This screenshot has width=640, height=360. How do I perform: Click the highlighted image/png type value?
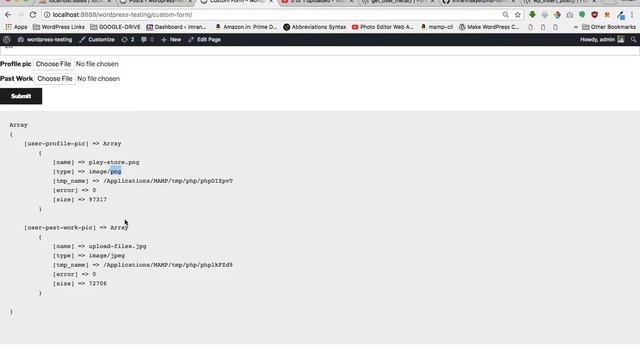click(x=105, y=172)
